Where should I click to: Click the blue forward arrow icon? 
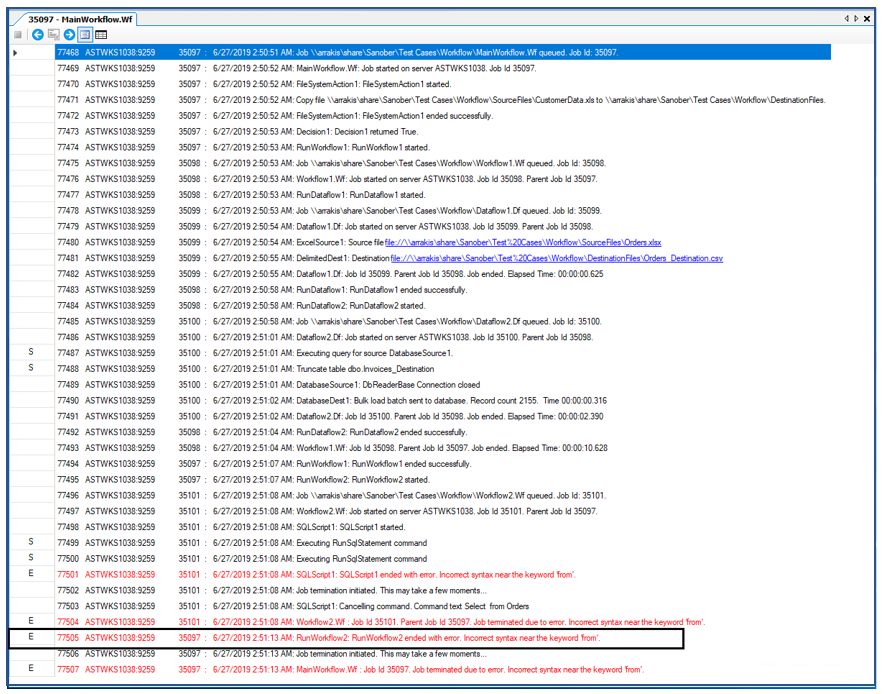click(69, 34)
